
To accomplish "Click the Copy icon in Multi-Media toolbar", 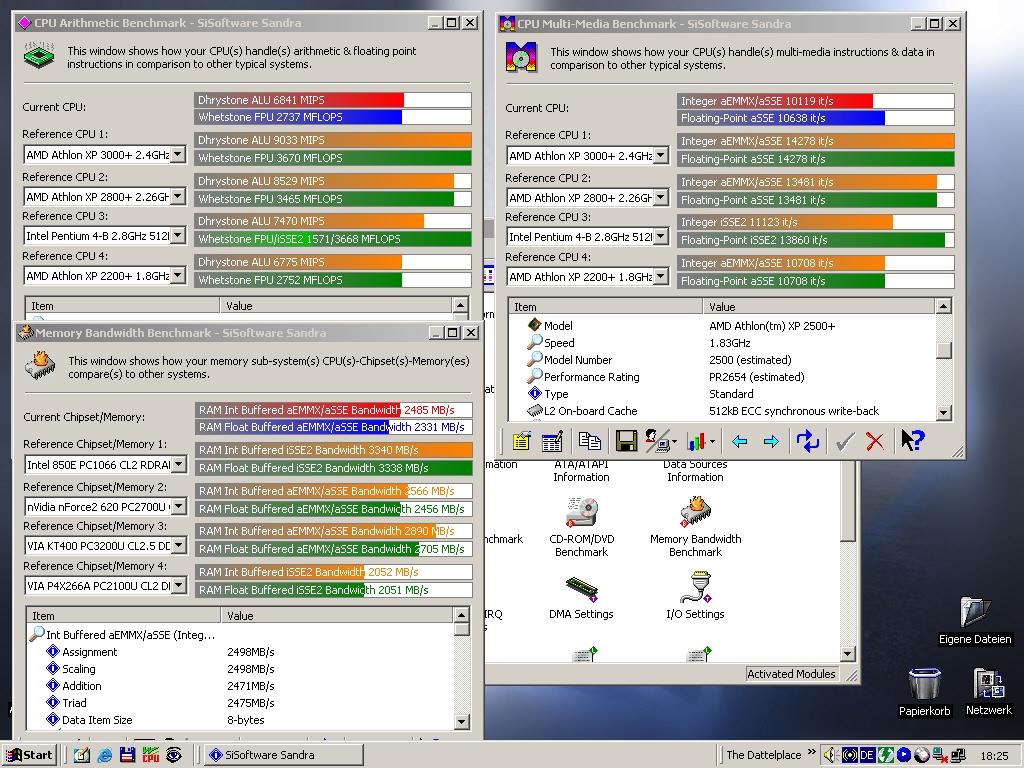I will 590,441.
